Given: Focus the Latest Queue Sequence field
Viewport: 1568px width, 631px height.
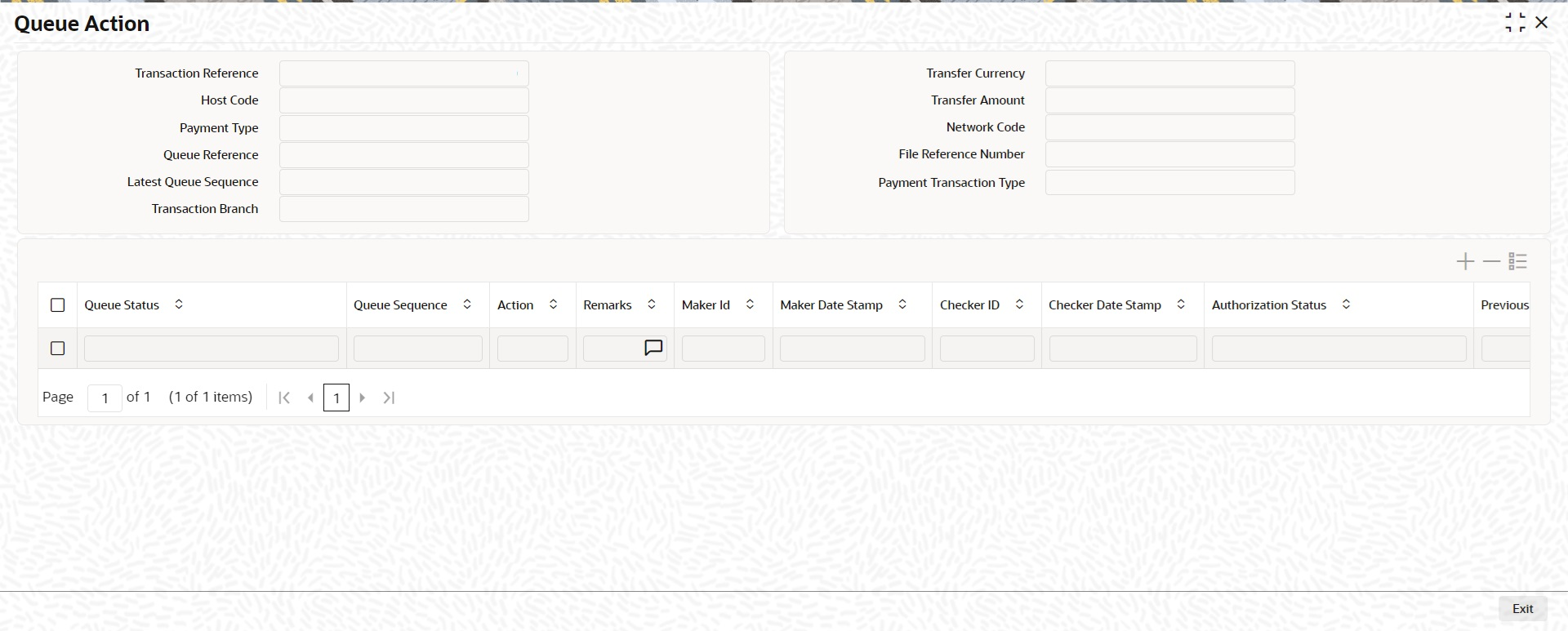Looking at the screenshot, I should [x=404, y=182].
